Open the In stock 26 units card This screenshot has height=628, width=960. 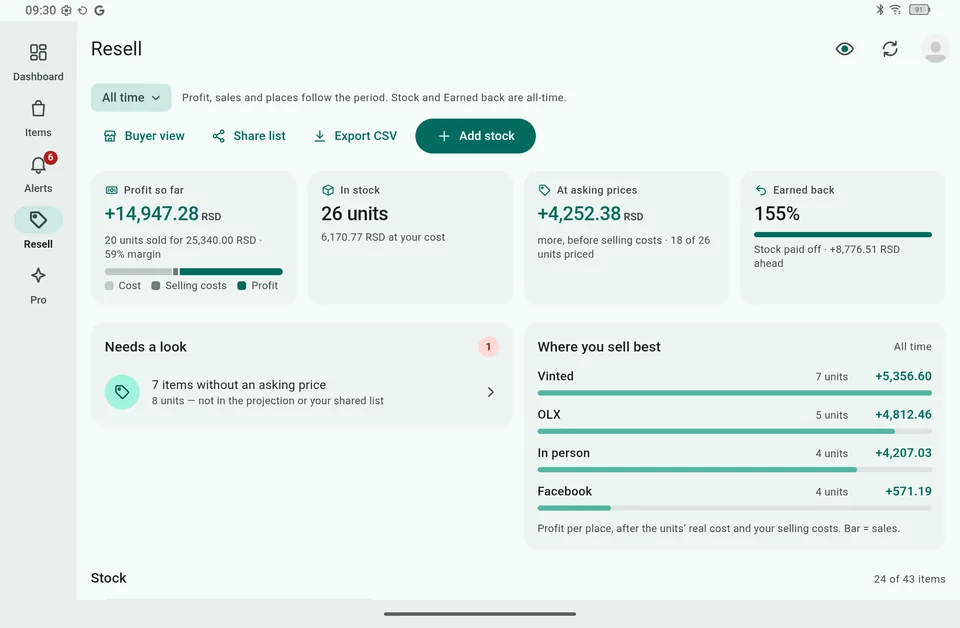click(x=410, y=237)
